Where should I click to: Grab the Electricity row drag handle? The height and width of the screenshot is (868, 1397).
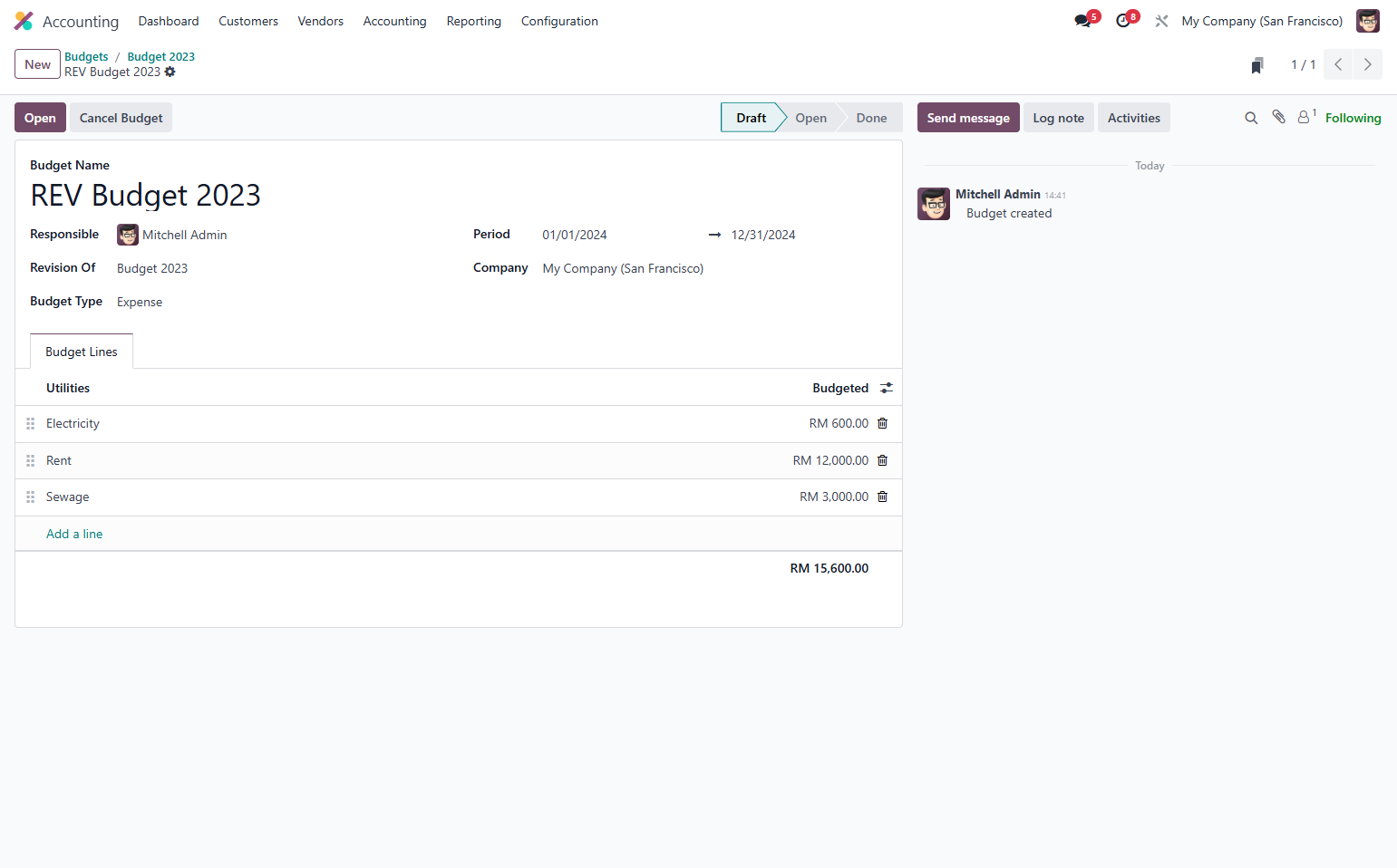click(x=31, y=423)
